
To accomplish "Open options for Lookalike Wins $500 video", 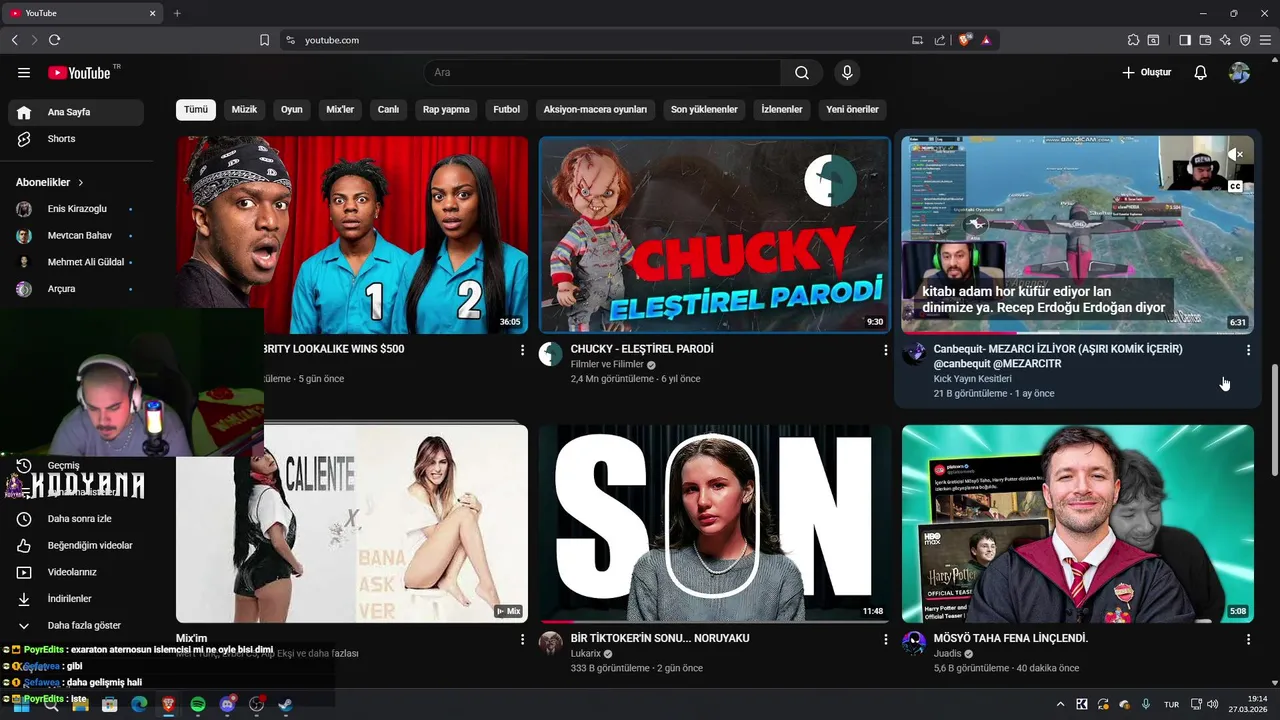I will [x=522, y=350].
